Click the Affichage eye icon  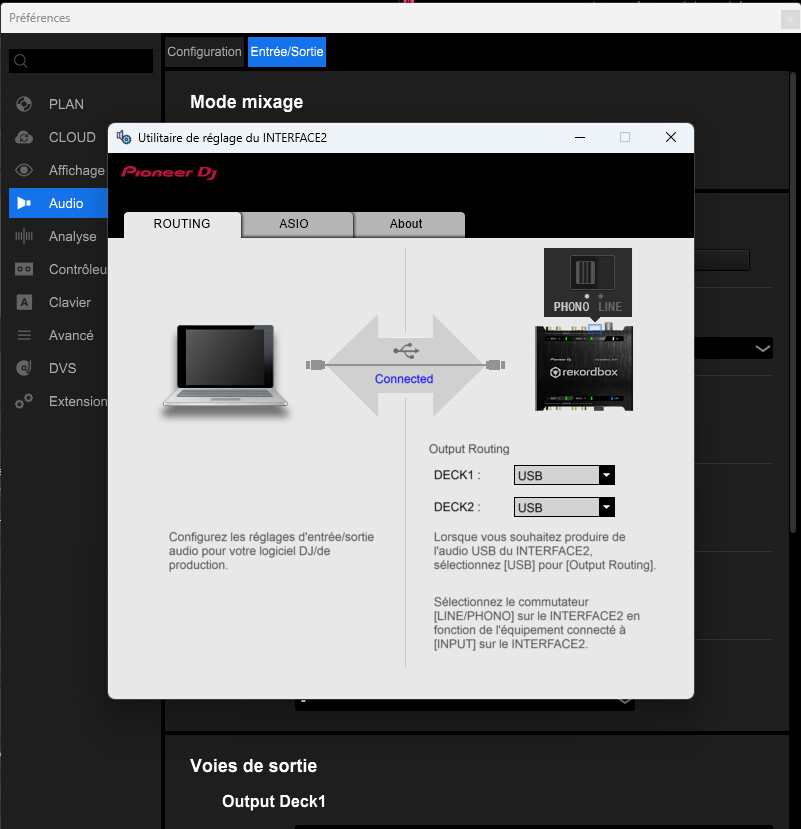(24, 170)
